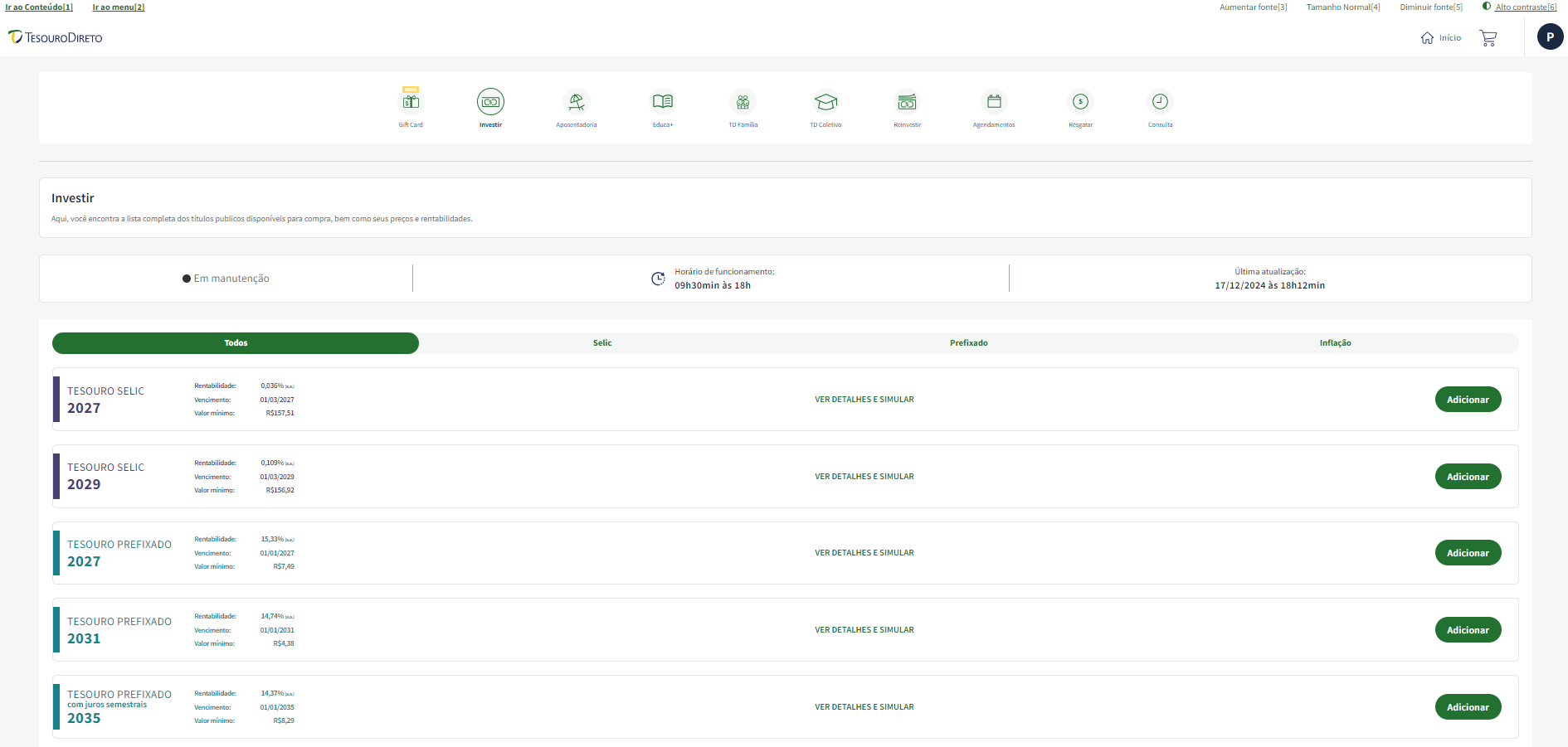Add Tesouro Prefixado 2031 to cart

pos(1468,630)
